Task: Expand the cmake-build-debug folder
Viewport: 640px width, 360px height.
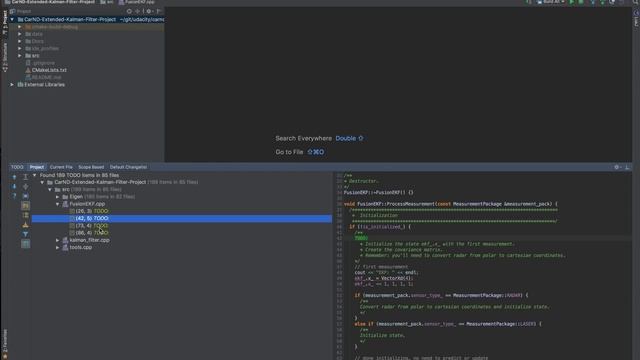Action: pos(20,27)
